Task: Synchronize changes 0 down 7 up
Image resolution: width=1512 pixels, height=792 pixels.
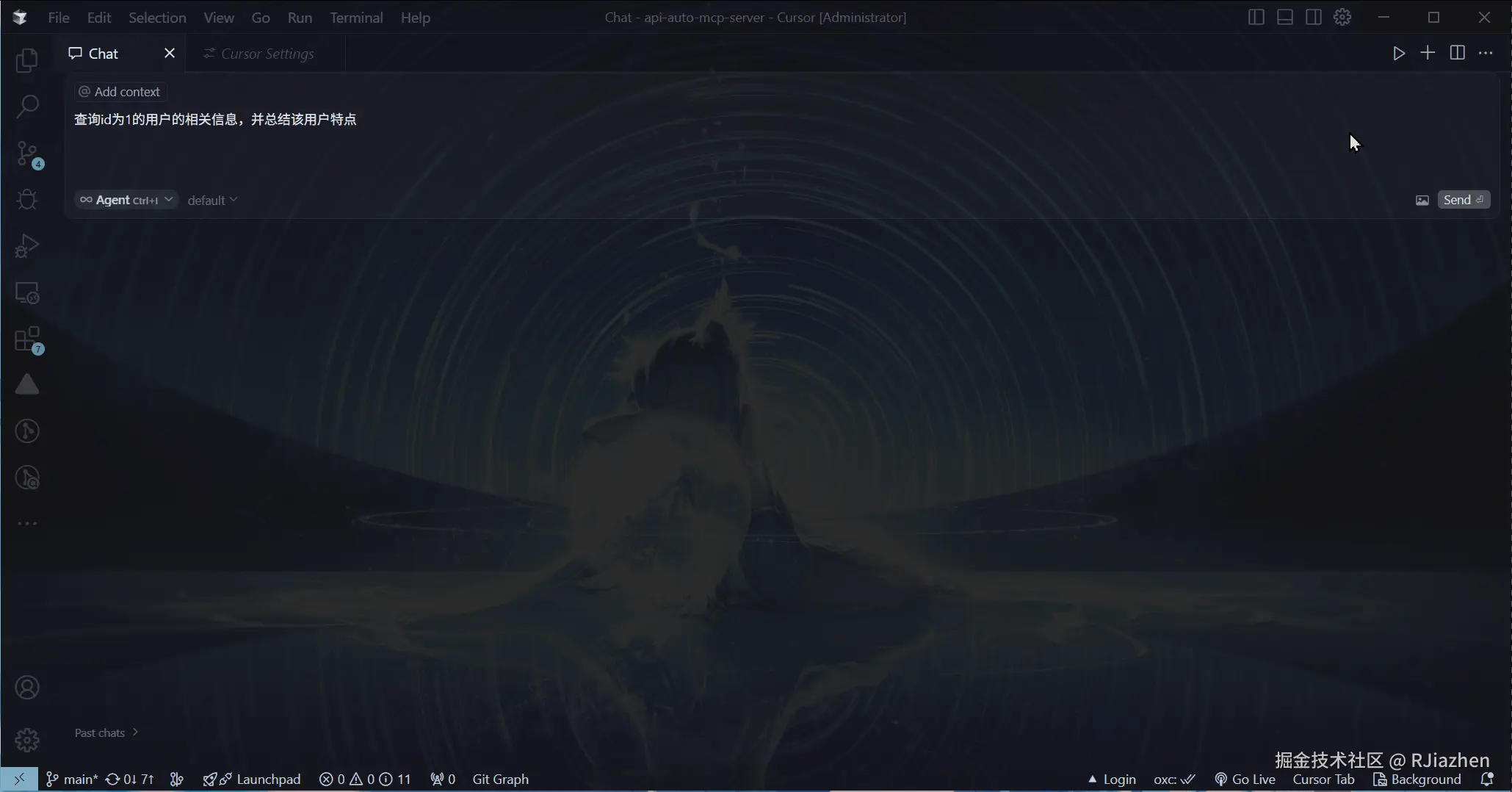Action: click(130, 780)
